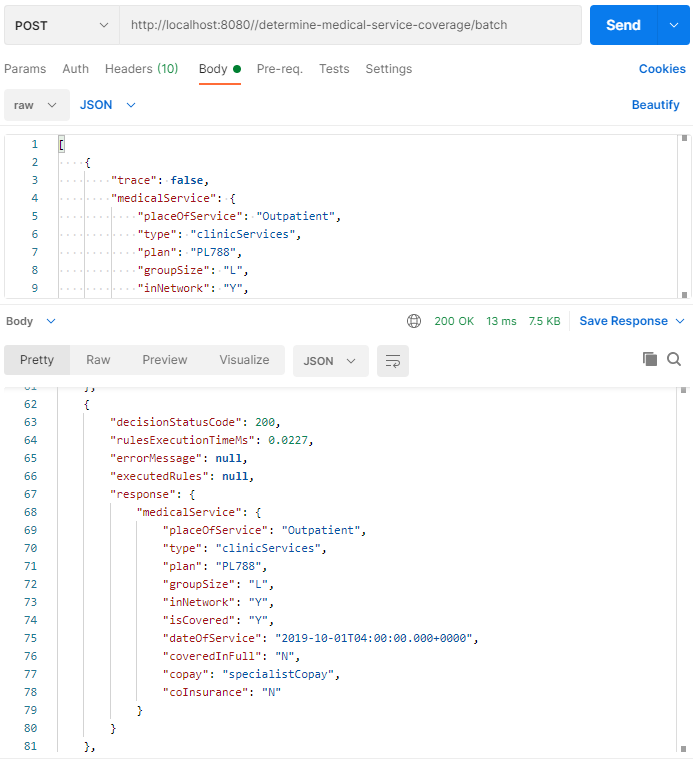Click the request URL input field

tap(350, 25)
